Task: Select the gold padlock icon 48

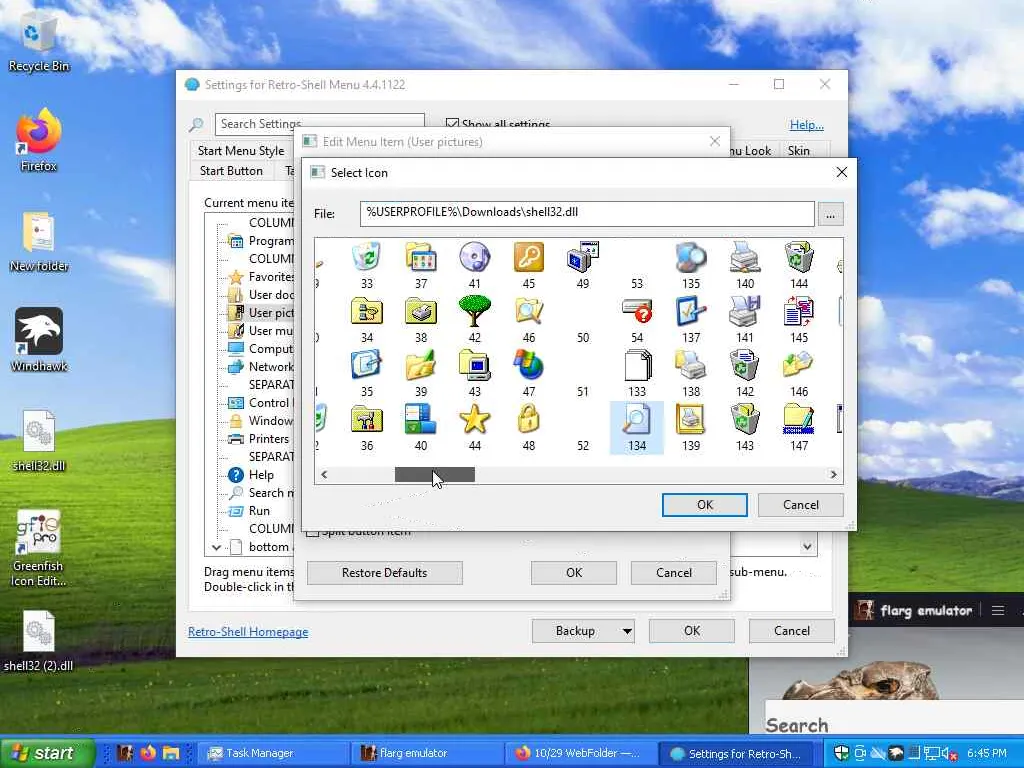Action: (x=528, y=419)
